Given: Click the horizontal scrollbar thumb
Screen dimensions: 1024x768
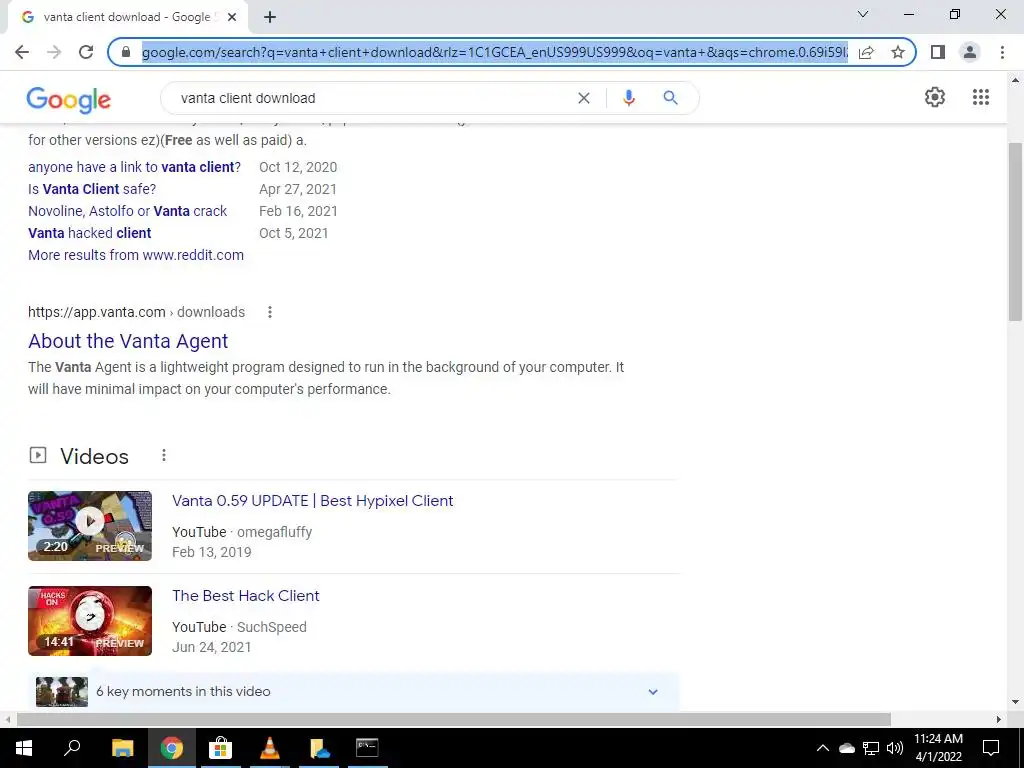Looking at the screenshot, I should (453, 719).
